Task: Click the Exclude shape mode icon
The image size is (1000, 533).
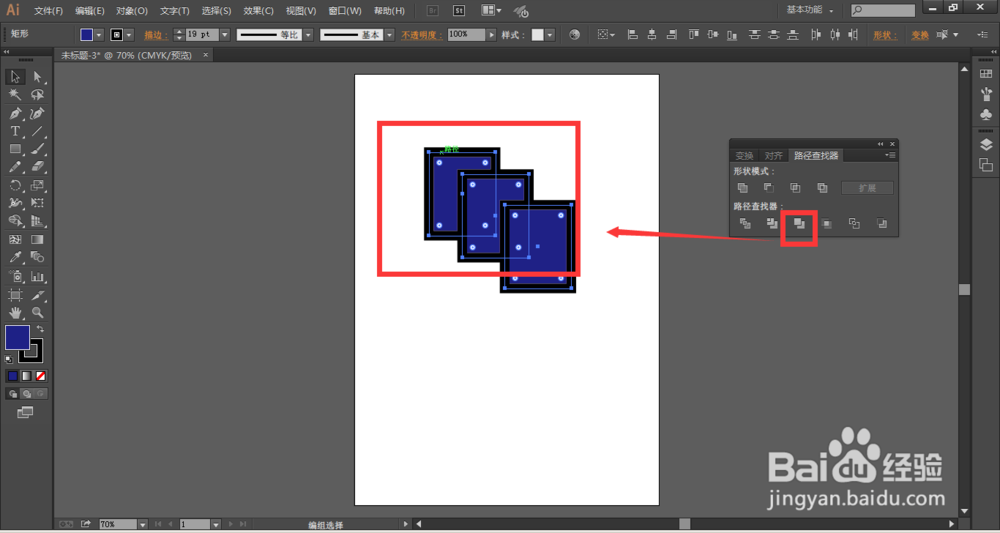Action: [x=822, y=188]
